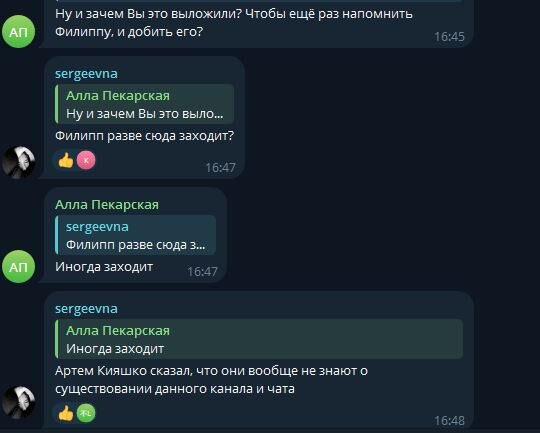Click top message "Ну и зачем Вы это выложили?"
Viewport: 540px width, 433px height.
click(233, 23)
